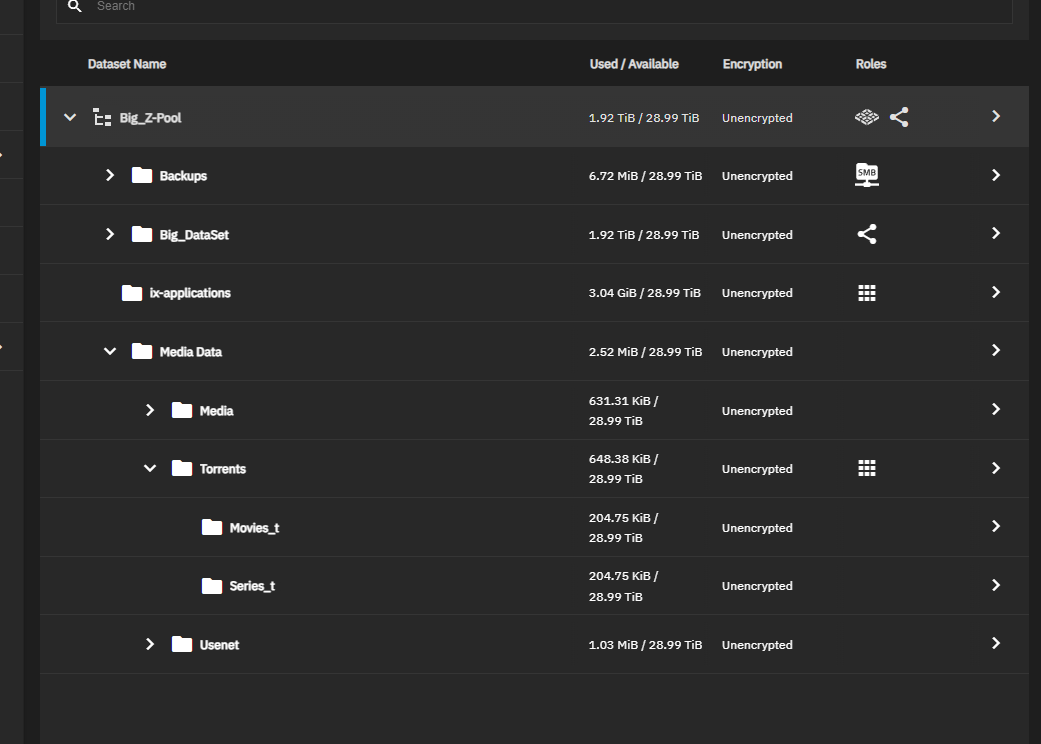Collapse the Media Data dataset

coord(110,351)
